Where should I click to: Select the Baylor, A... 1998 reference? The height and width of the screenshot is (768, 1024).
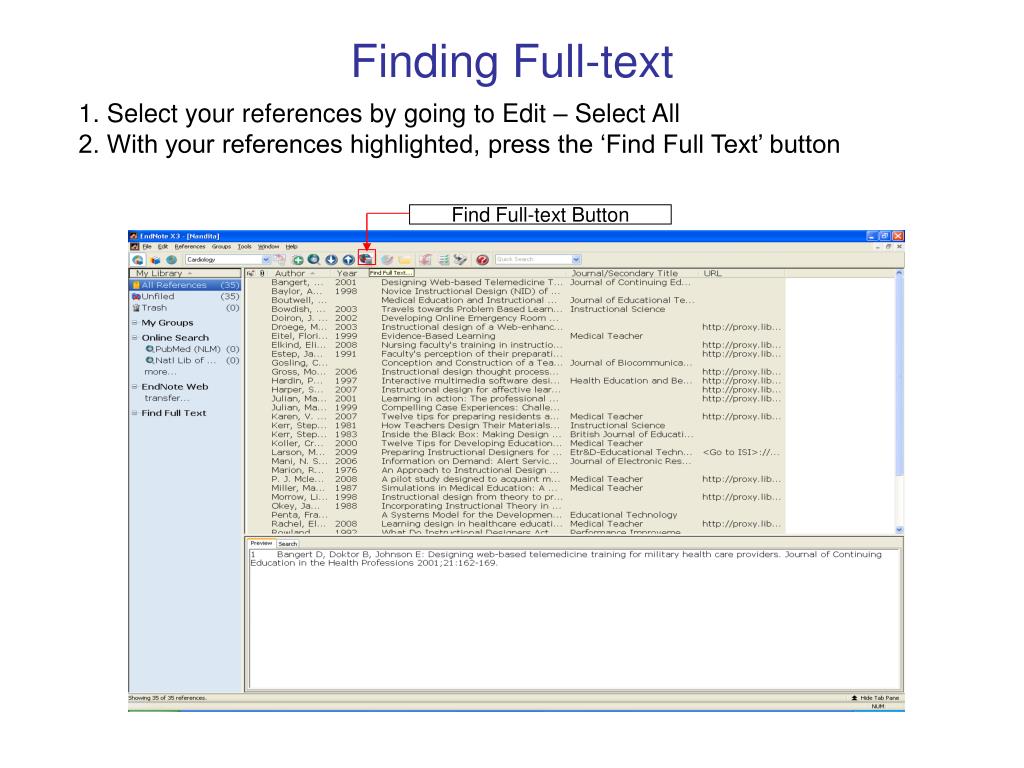[515, 291]
